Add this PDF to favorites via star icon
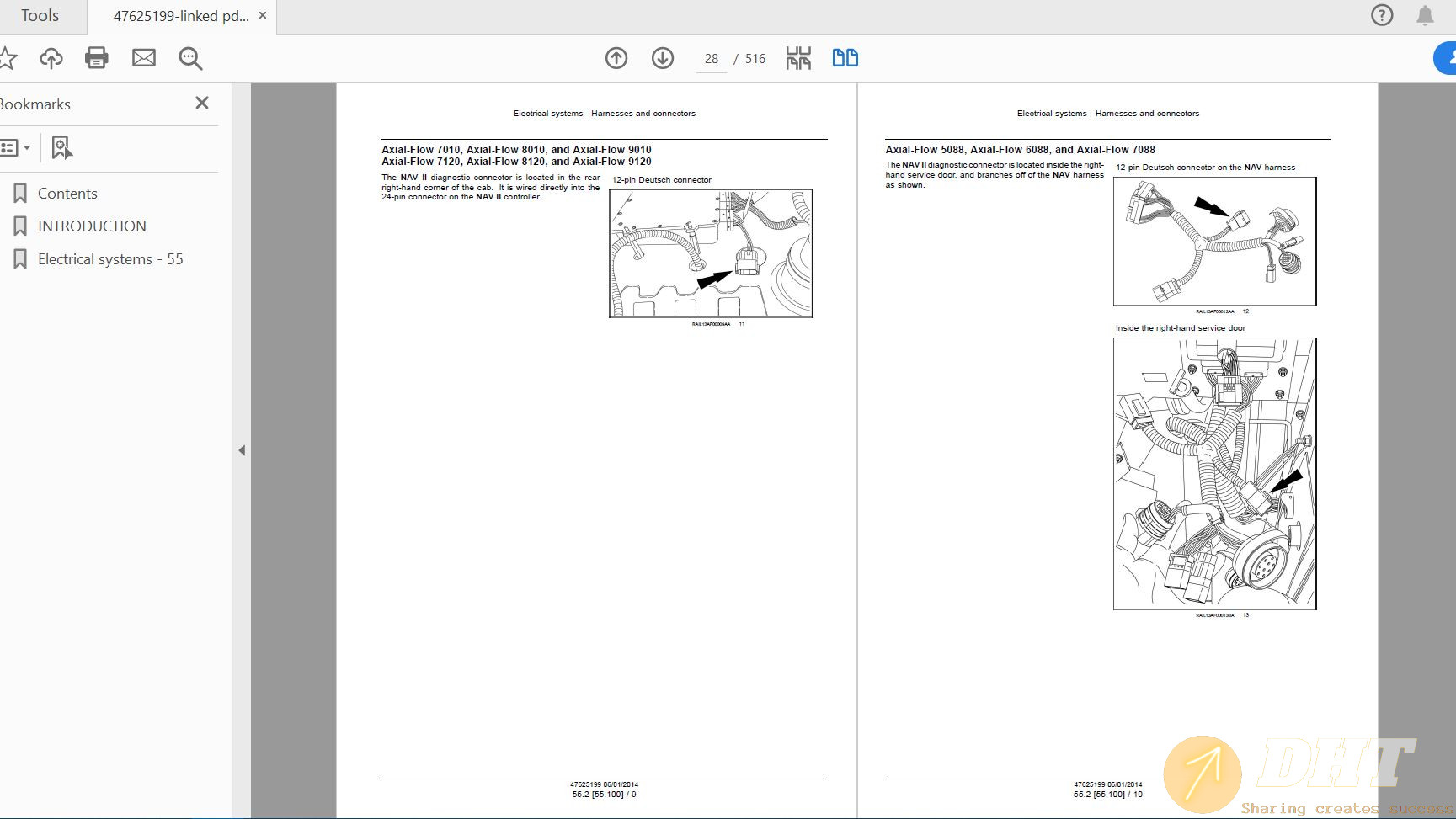Screen dimensions: 1456x819 coord(8,58)
